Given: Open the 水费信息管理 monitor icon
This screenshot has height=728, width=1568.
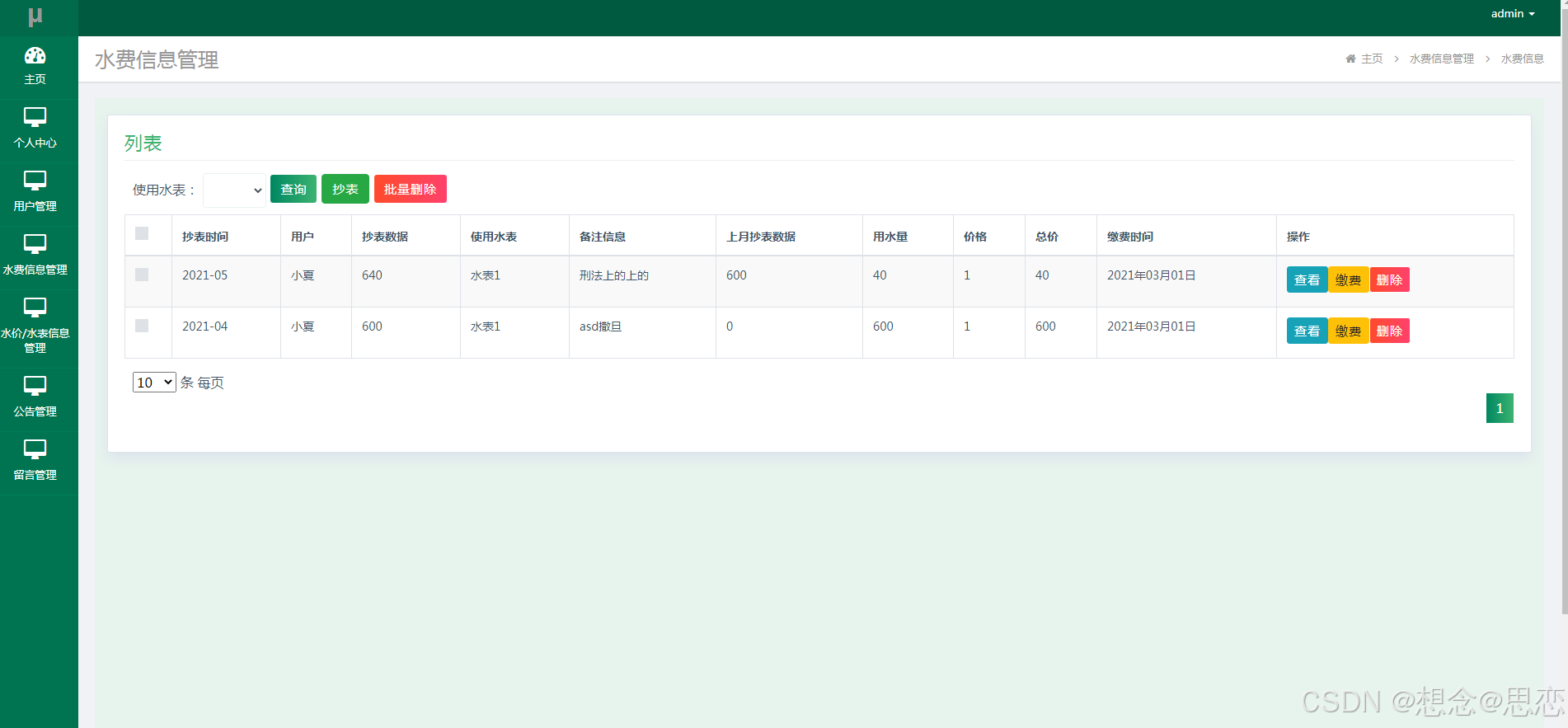Looking at the screenshot, I should (35, 244).
